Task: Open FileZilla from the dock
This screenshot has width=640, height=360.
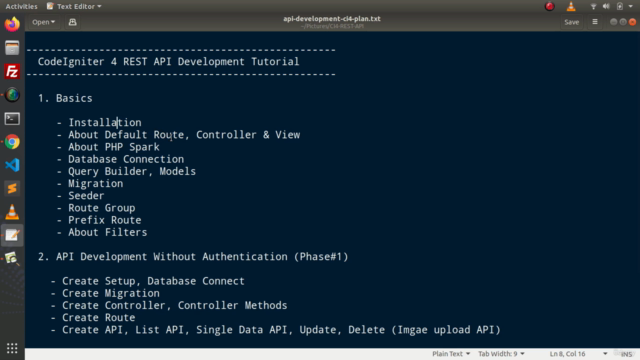Action: (12, 71)
